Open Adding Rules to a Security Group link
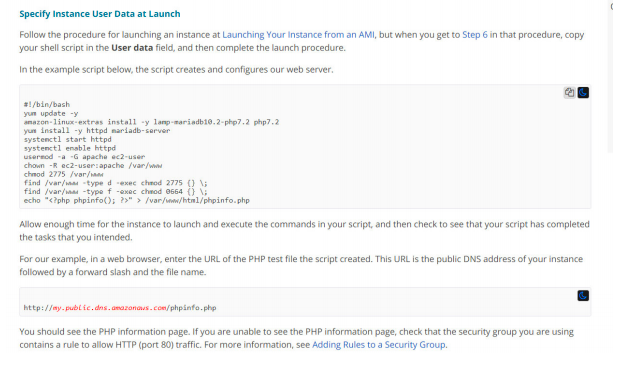The width and height of the screenshot is (618, 368). (379, 345)
